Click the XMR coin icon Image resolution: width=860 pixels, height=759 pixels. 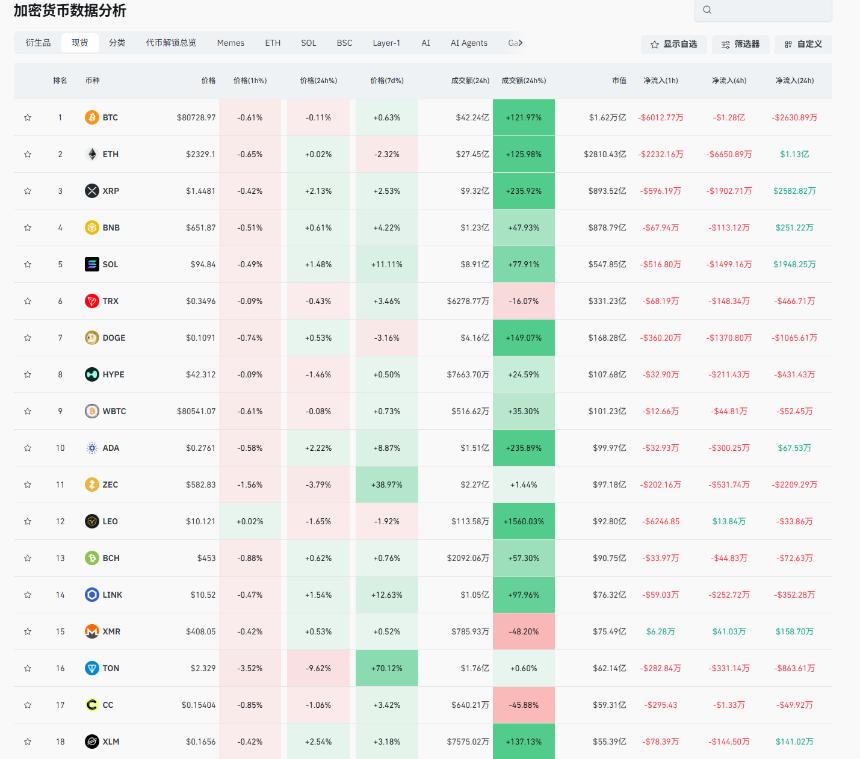[92, 631]
